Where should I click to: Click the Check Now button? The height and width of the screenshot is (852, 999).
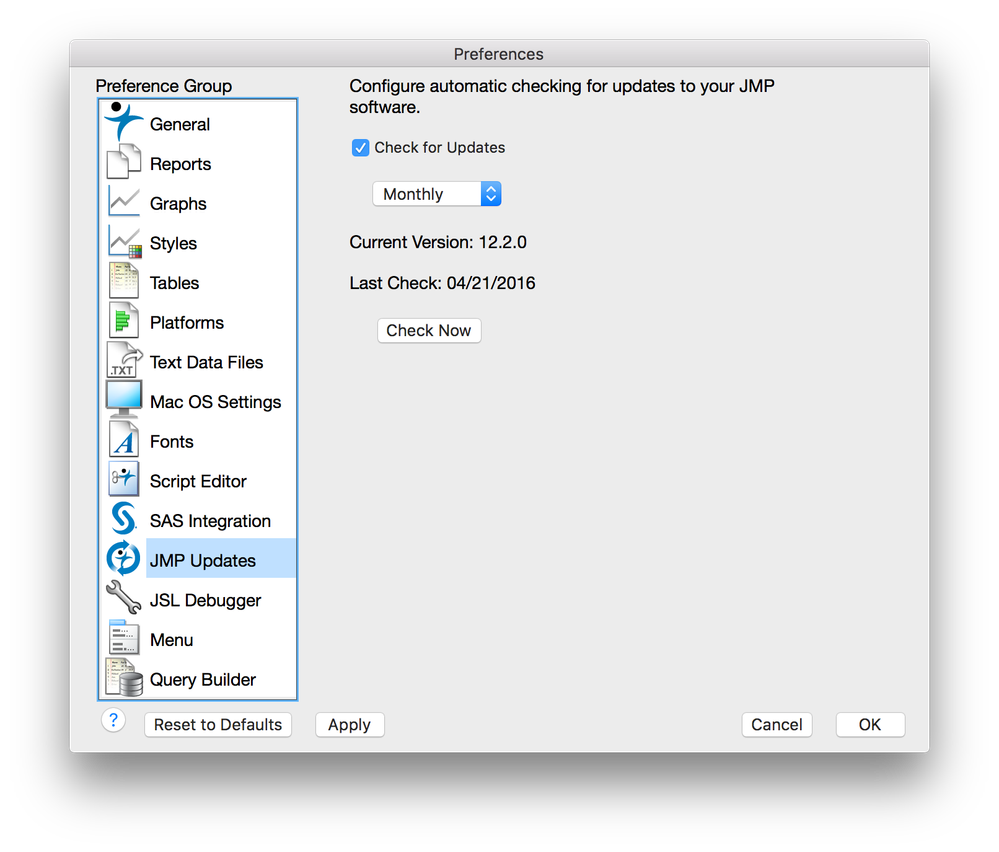tap(429, 331)
